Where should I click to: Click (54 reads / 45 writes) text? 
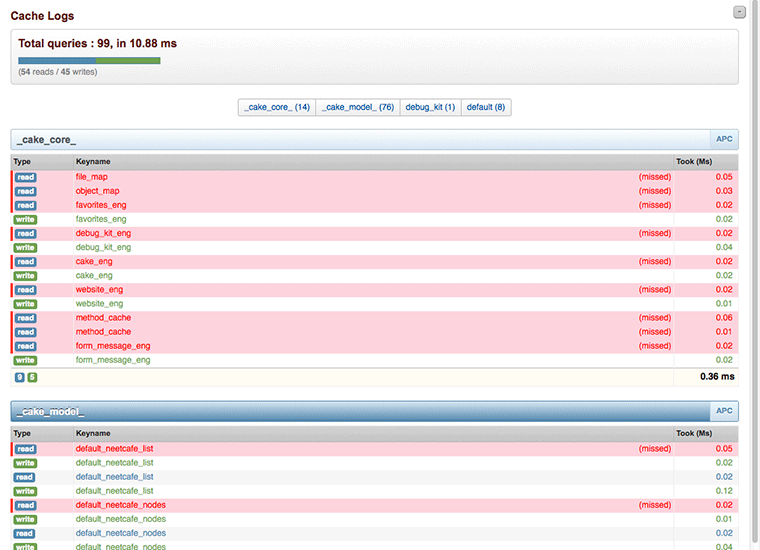click(x=58, y=72)
